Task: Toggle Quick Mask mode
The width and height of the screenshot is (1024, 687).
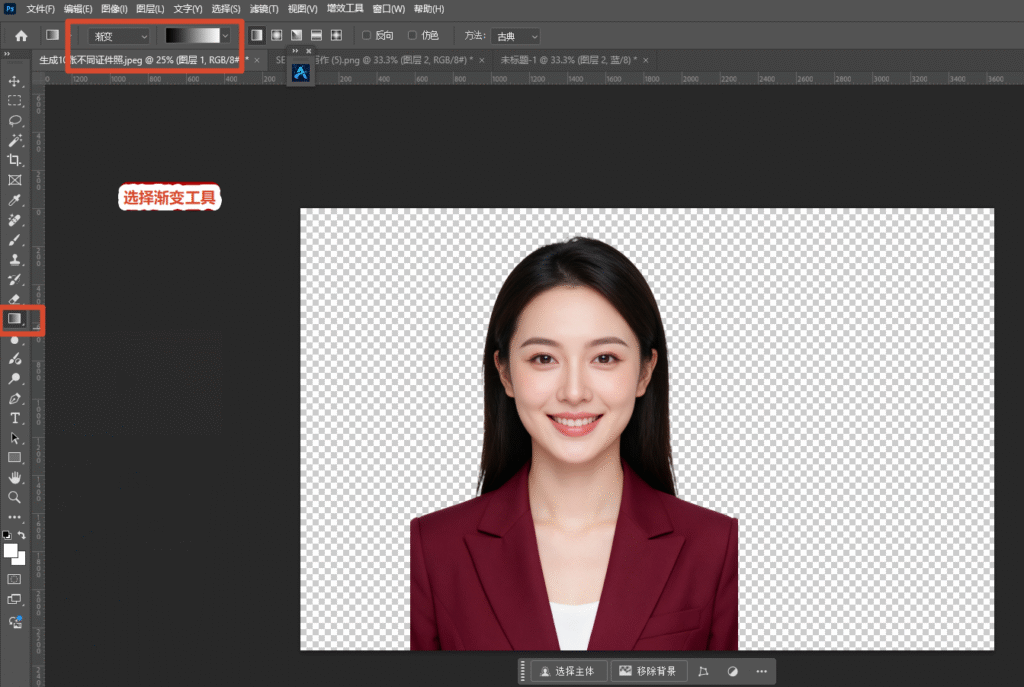Action: (x=14, y=579)
